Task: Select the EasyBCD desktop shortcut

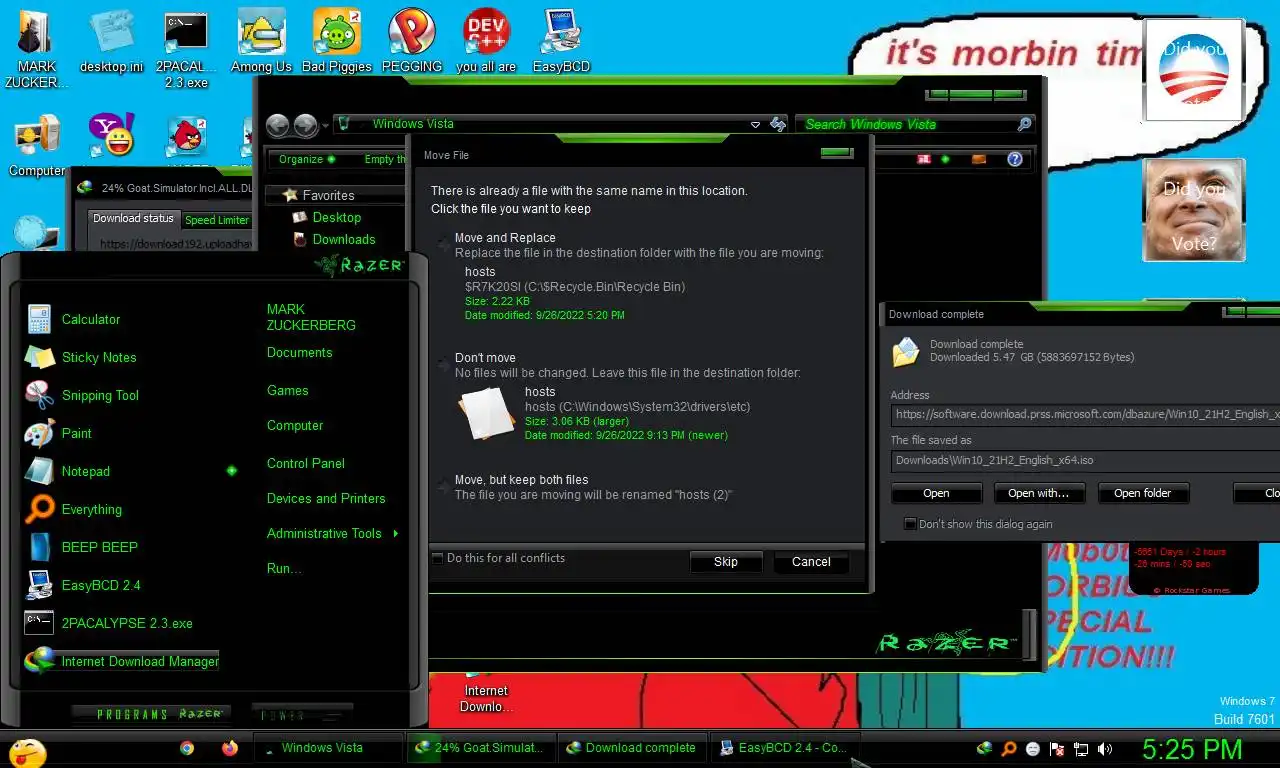Action: tap(561, 41)
